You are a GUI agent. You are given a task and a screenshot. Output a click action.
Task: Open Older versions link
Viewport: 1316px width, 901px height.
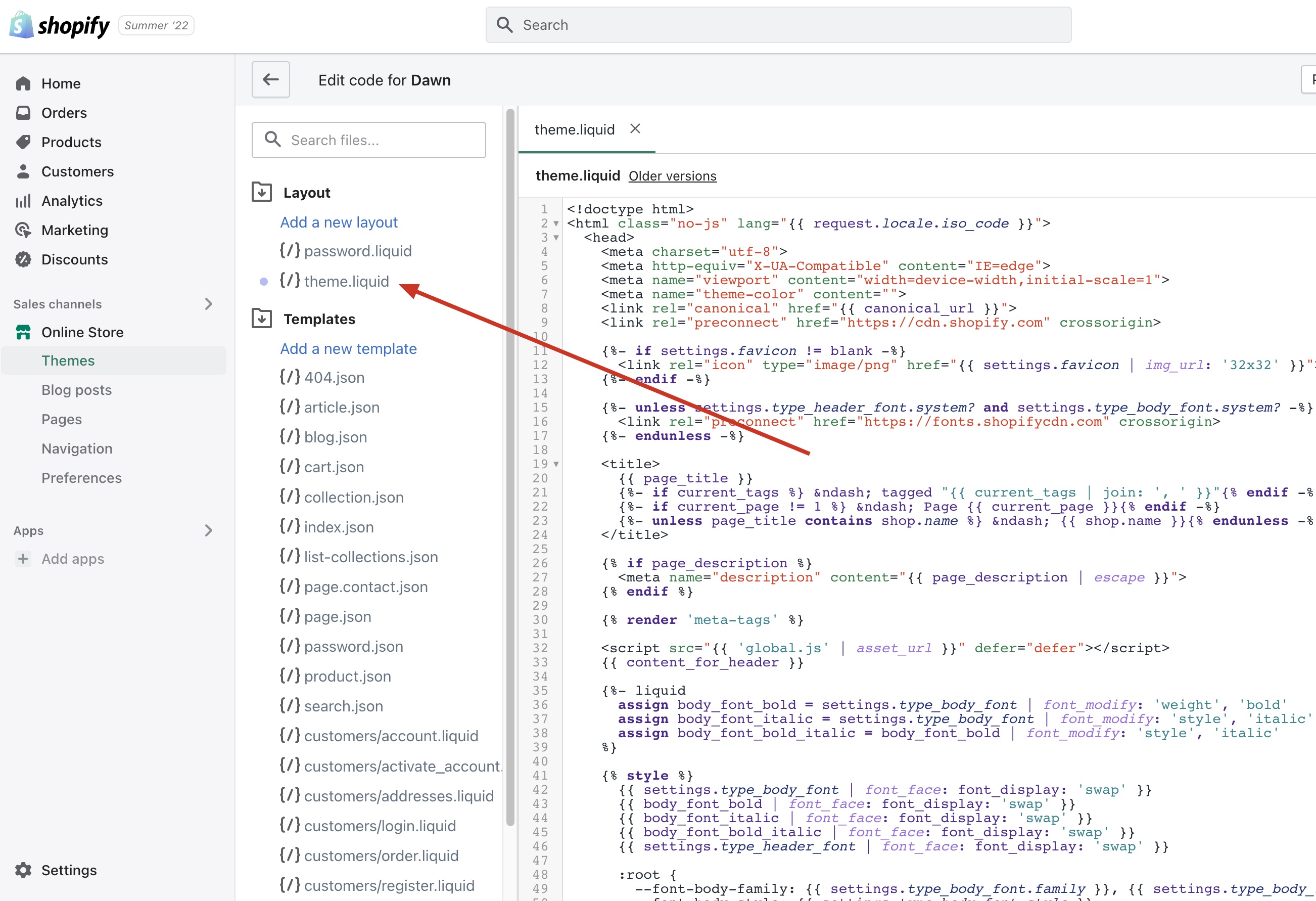[672, 176]
